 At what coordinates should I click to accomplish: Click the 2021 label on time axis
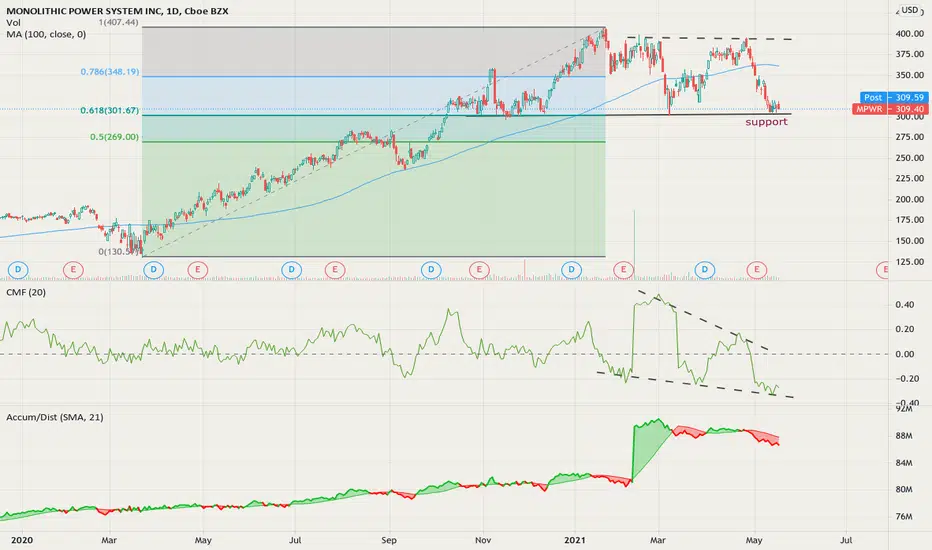pyautogui.click(x=575, y=540)
